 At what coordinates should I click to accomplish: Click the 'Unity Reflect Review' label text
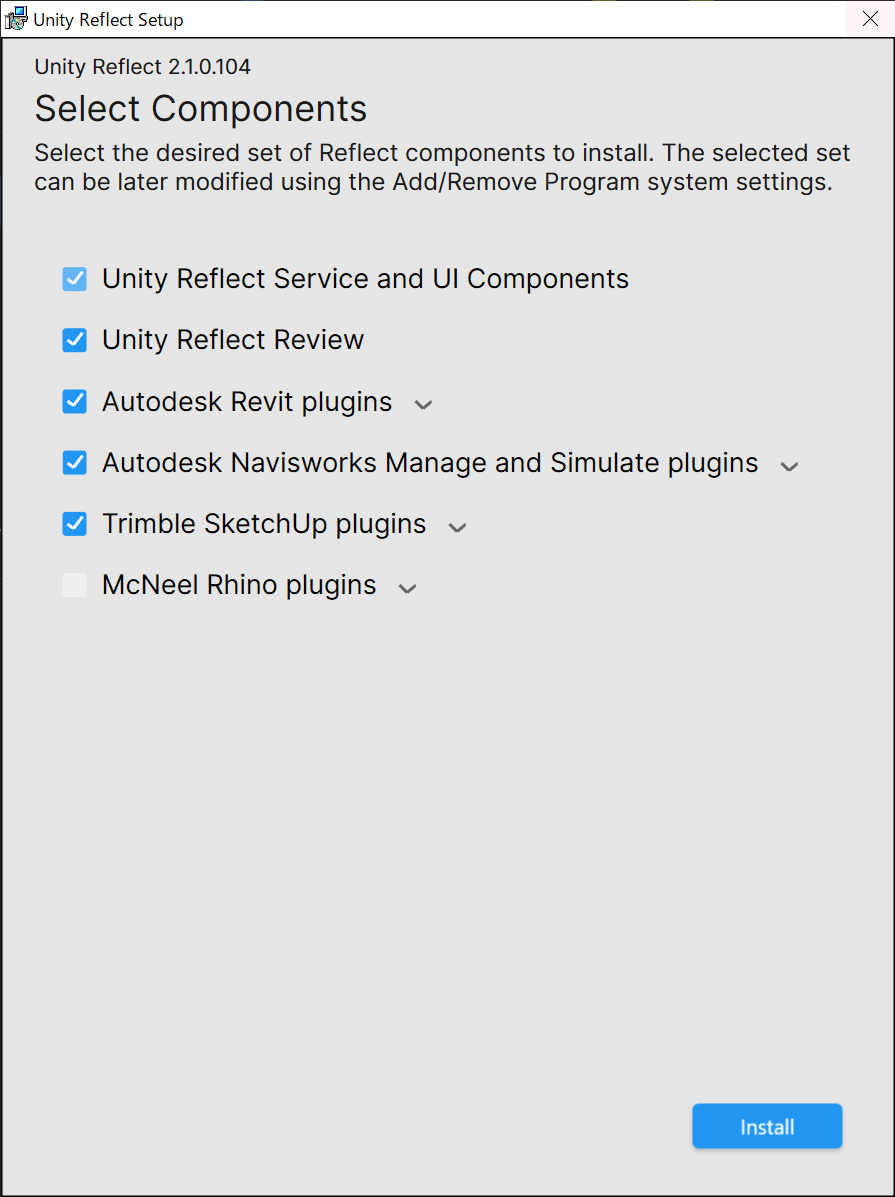pos(233,340)
